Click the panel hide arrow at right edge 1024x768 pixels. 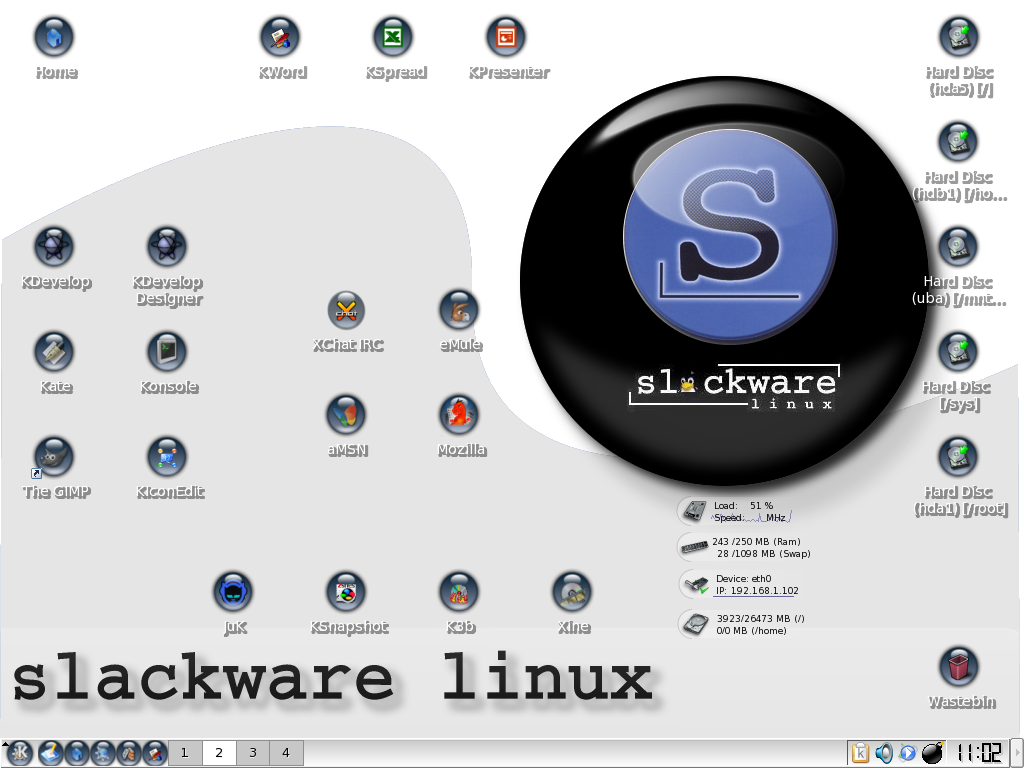1017,753
